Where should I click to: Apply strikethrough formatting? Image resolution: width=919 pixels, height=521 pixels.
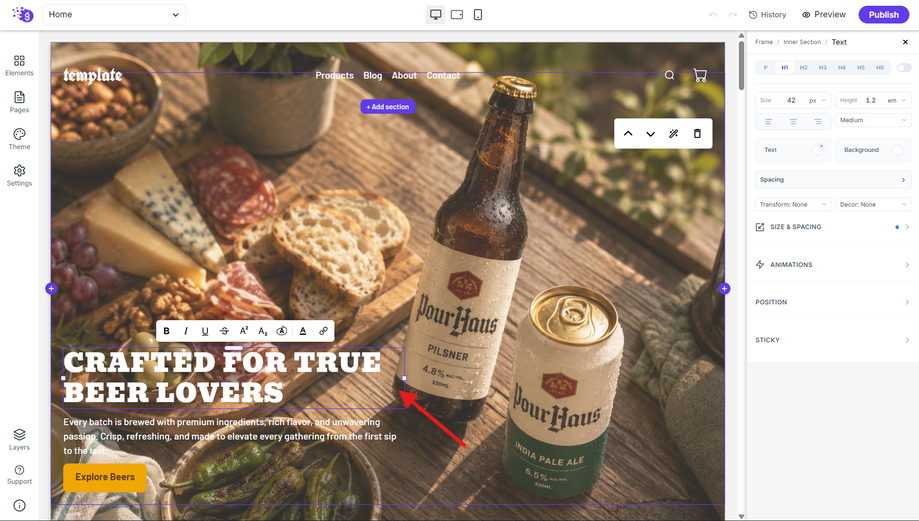224,331
